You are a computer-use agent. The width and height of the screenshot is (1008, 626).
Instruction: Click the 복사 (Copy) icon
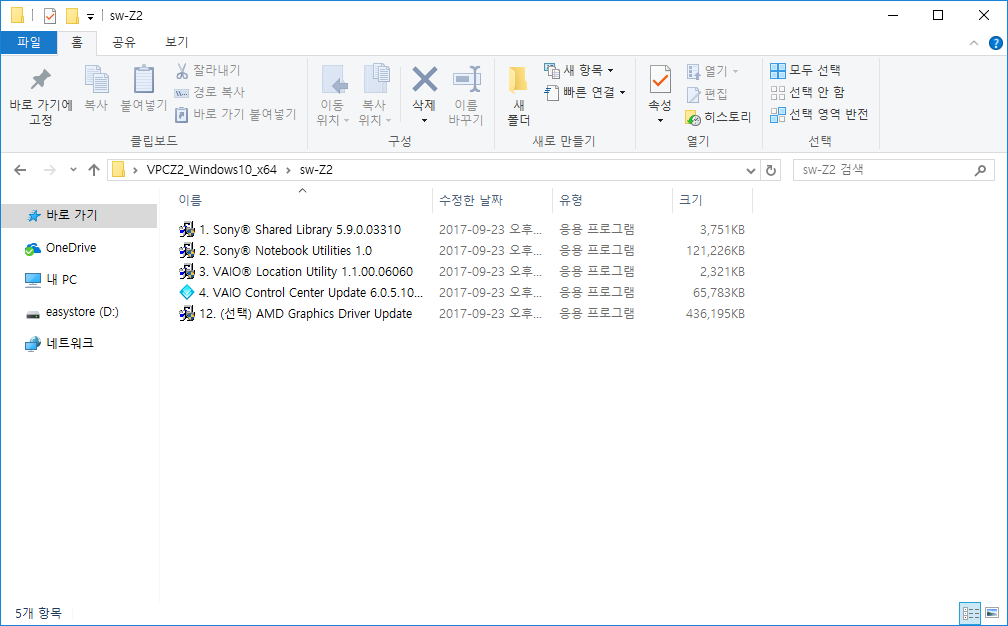coord(95,88)
